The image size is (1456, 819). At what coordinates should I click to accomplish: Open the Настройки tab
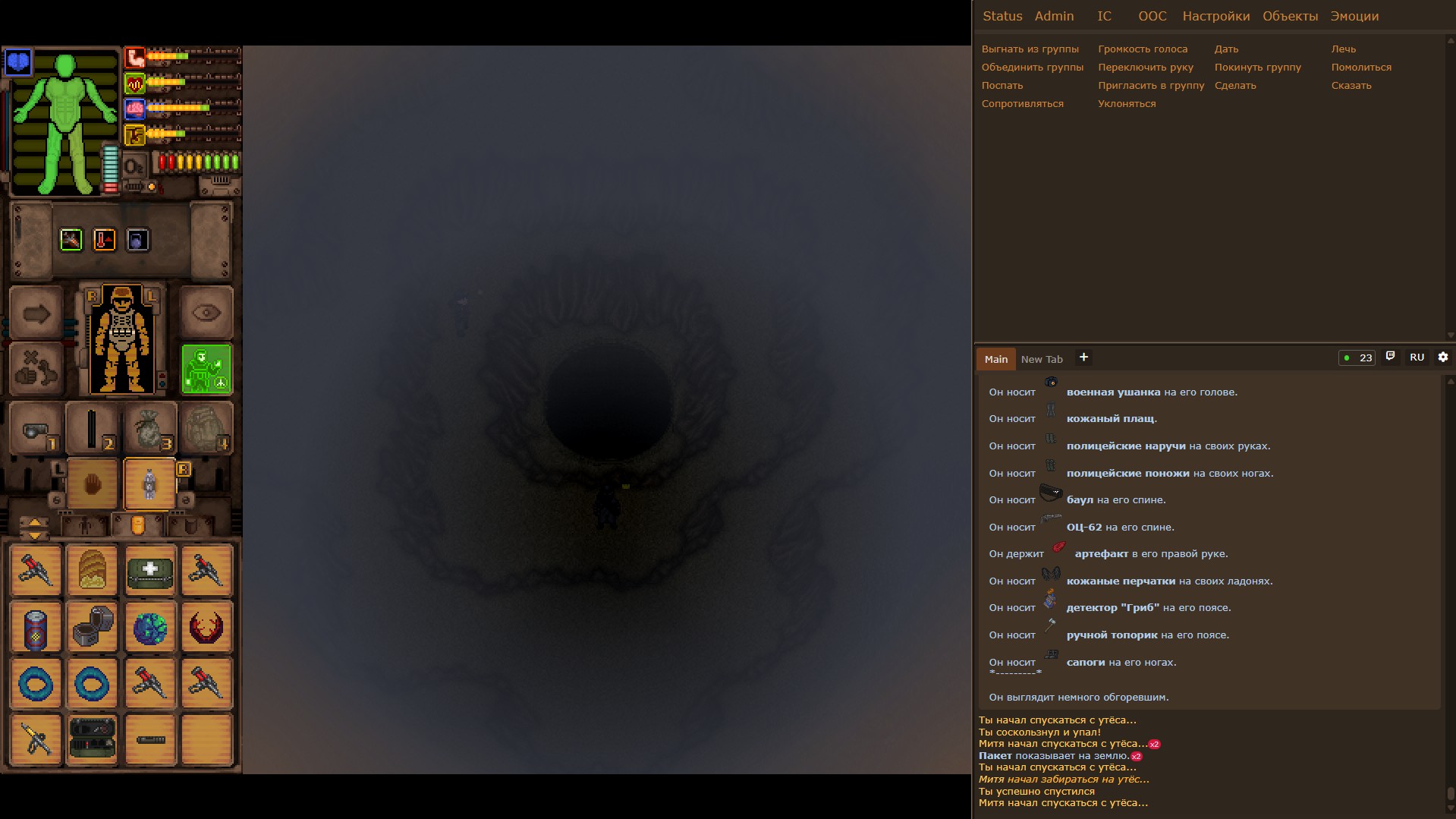1215,16
